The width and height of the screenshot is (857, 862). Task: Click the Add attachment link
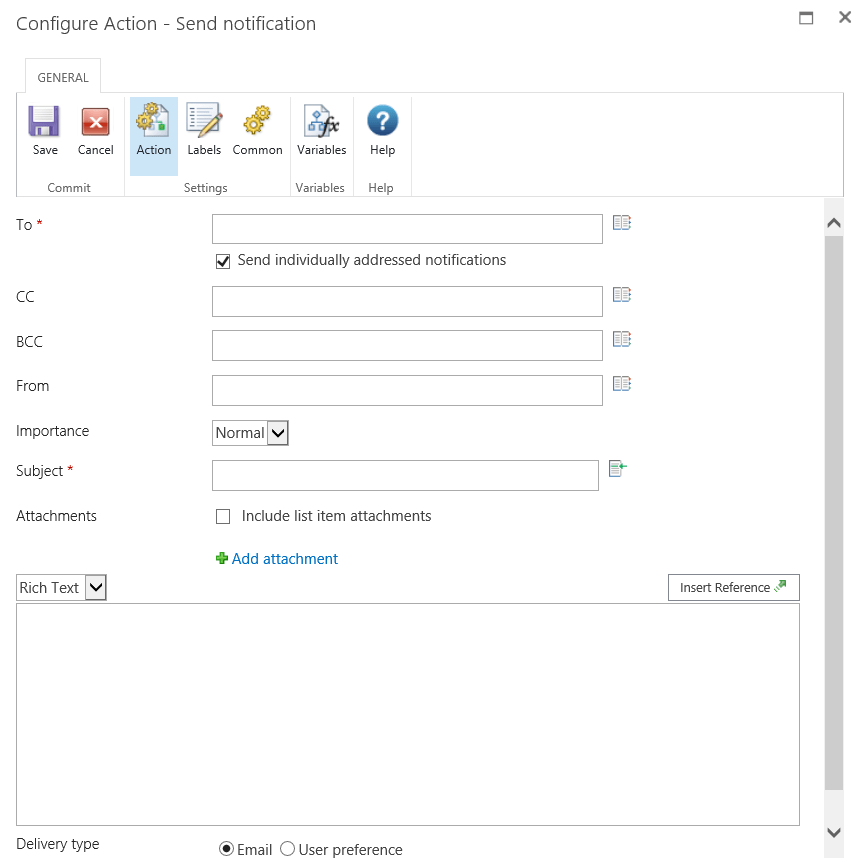coord(284,559)
